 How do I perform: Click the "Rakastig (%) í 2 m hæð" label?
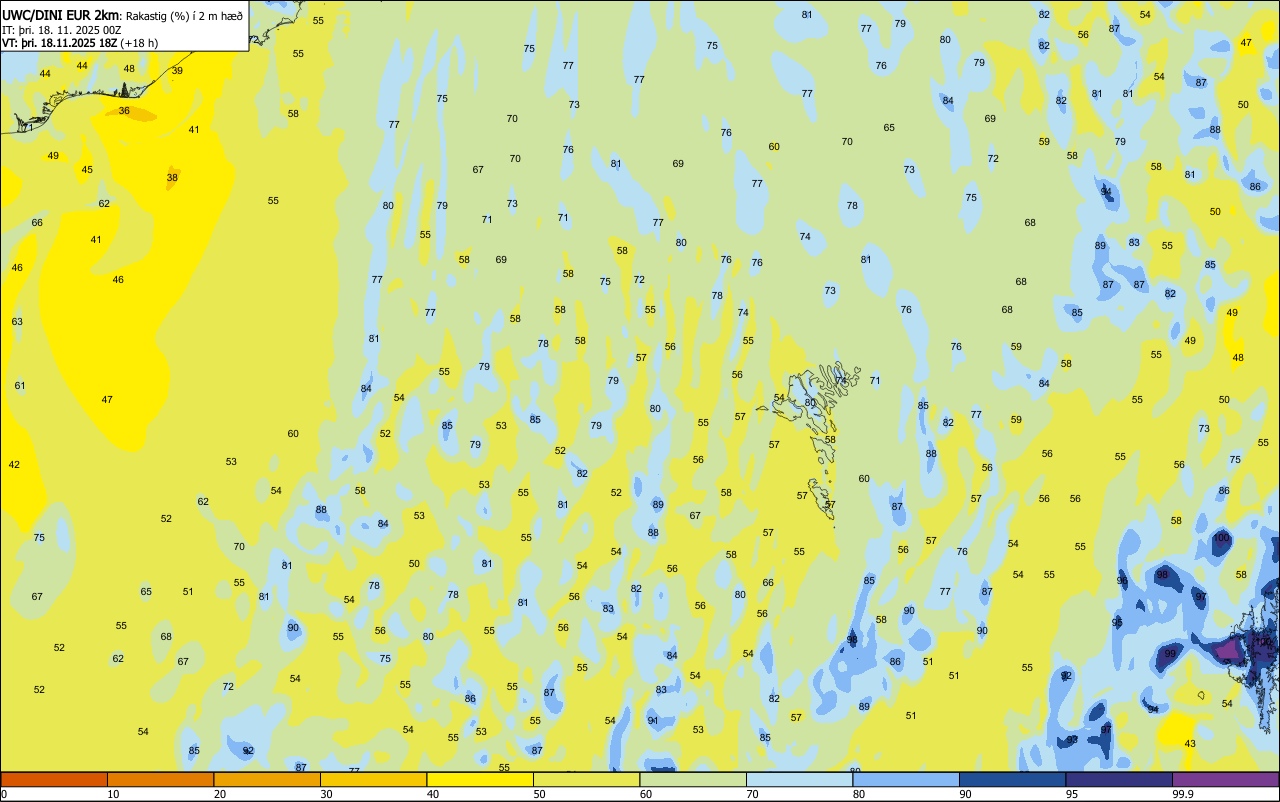pyautogui.click(x=184, y=16)
